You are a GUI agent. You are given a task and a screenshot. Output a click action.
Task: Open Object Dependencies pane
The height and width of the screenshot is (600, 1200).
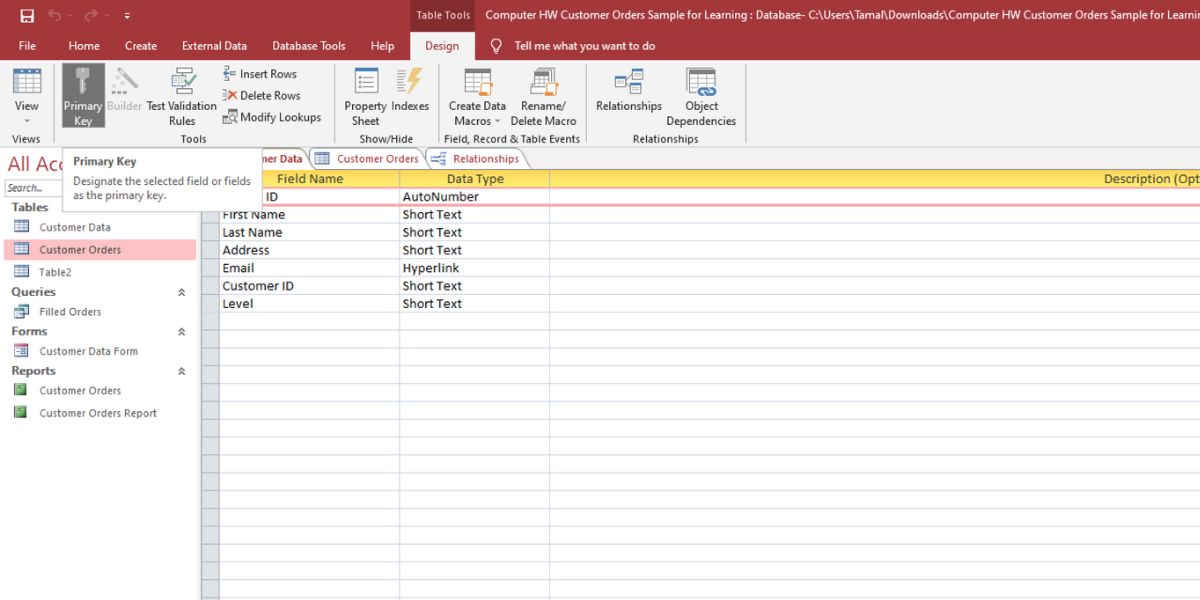tap(701, 96)
